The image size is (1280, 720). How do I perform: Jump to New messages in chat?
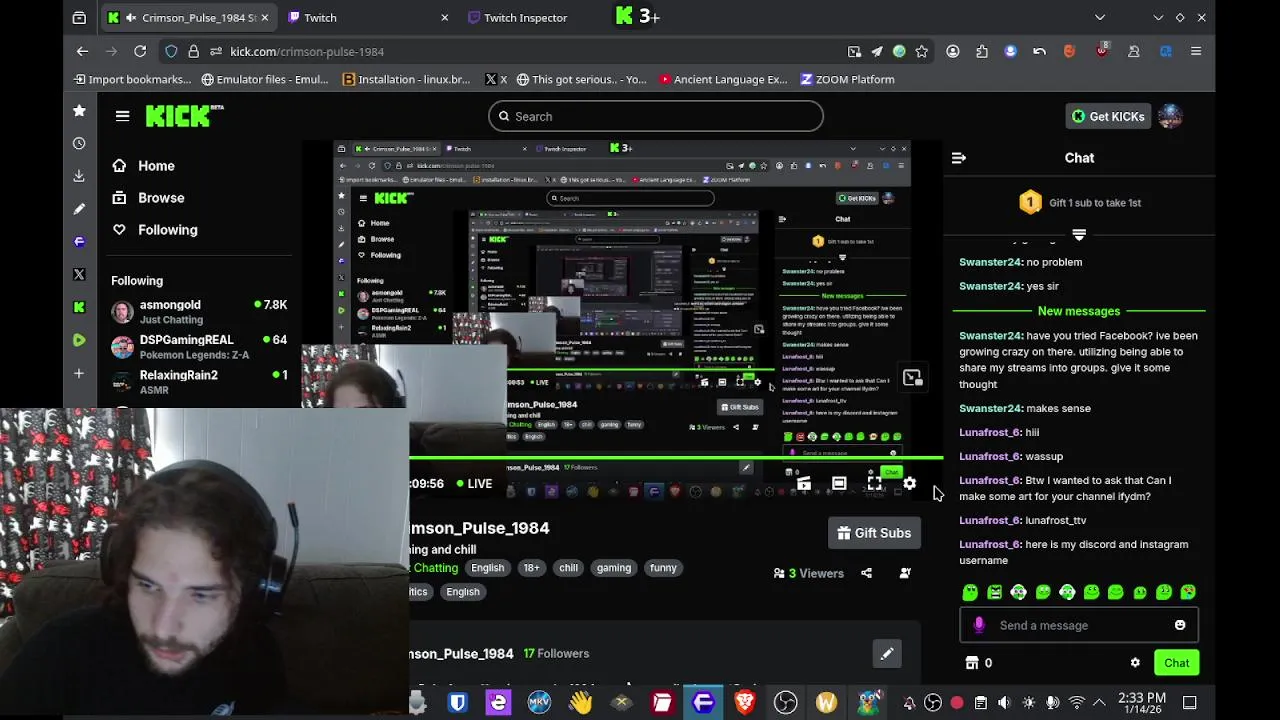tap(1079, 311)
